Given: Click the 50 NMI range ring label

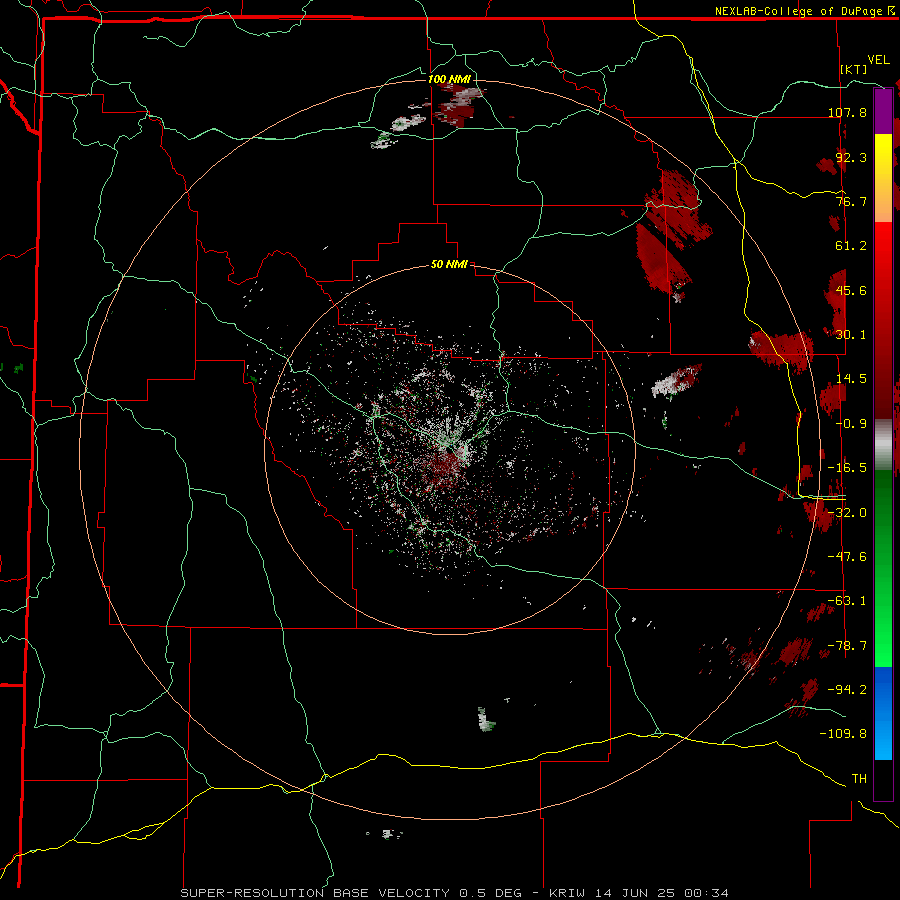Looking at the screenshot, I should (x=449, y=264).
